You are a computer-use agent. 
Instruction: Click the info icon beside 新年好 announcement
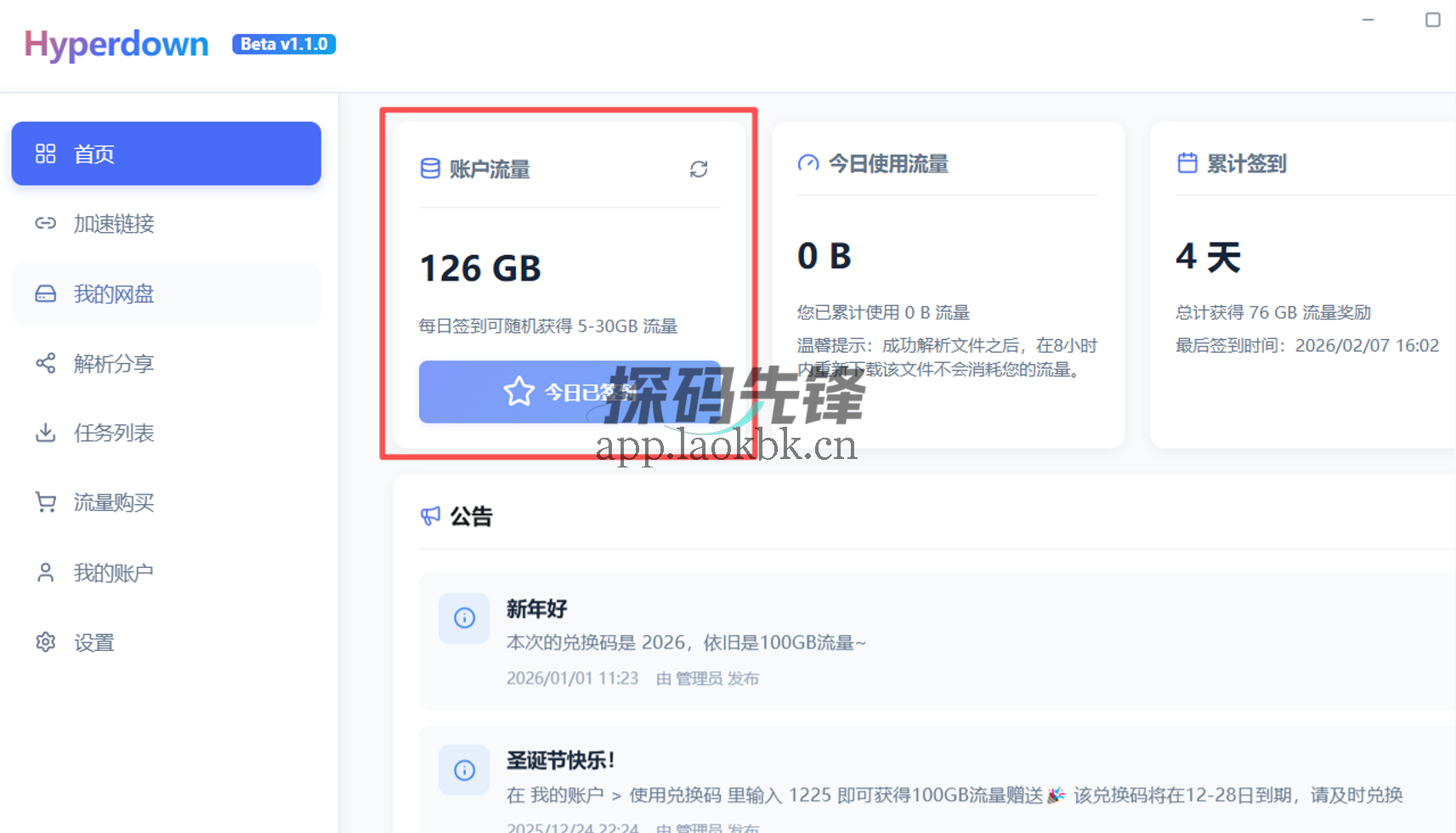(463, 618)
